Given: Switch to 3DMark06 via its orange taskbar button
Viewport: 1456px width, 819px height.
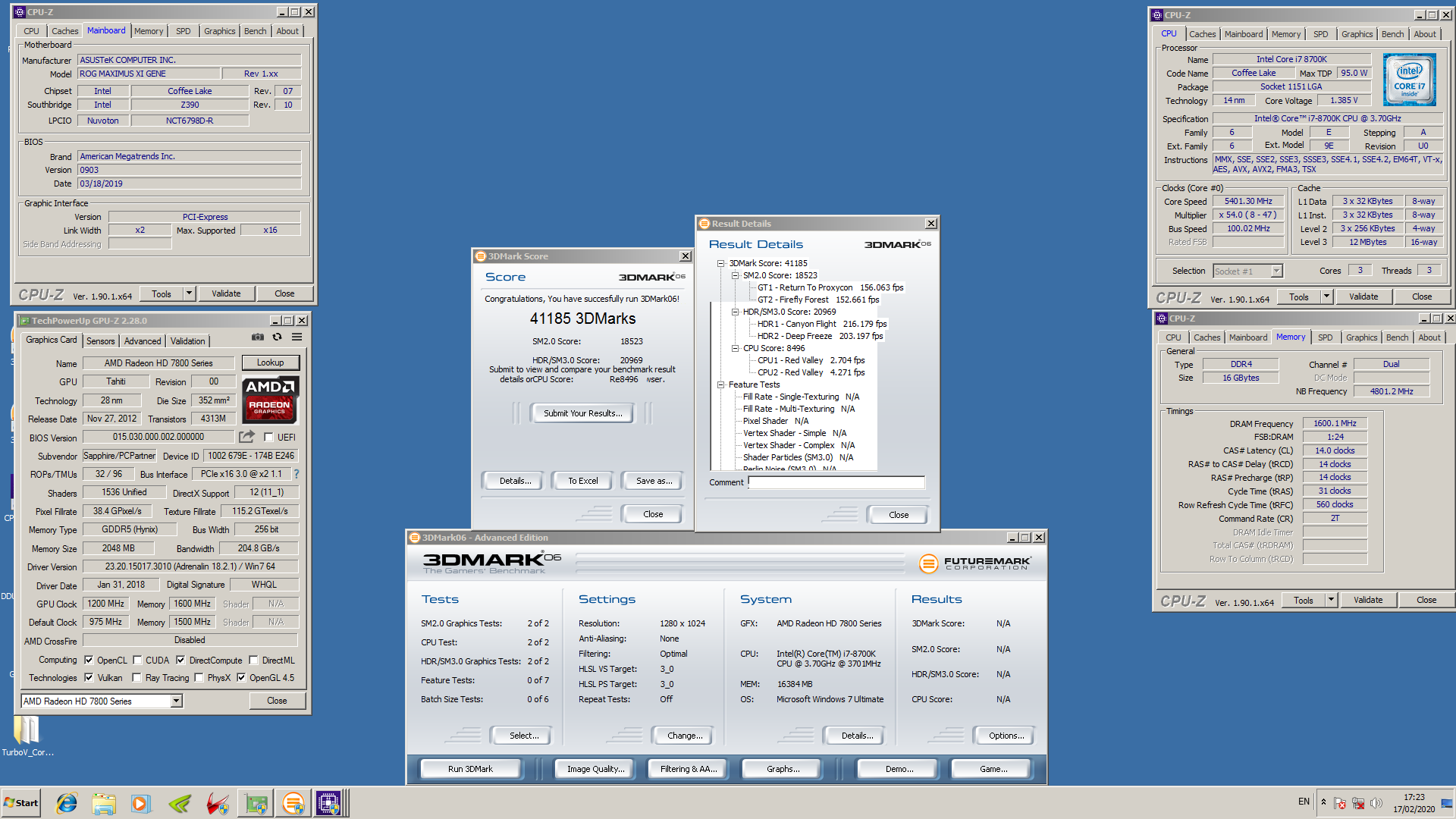Looking at the screenshot, I should (293, 803).
